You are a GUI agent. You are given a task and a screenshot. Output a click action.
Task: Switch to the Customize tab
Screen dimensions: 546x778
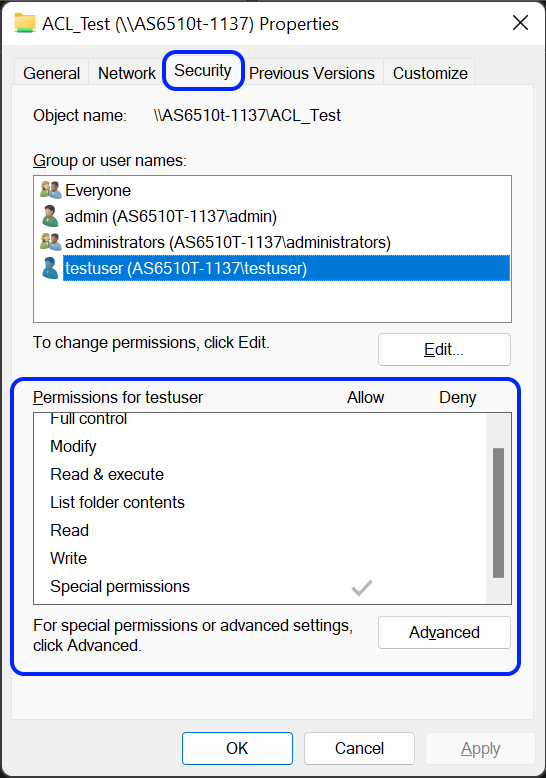tap(430, 73)
